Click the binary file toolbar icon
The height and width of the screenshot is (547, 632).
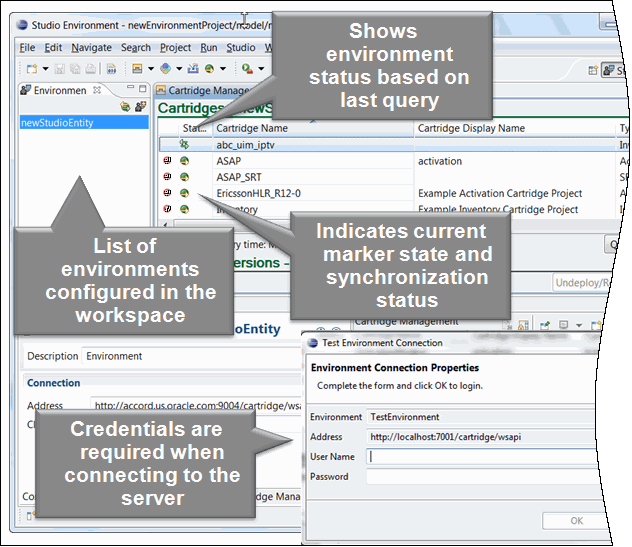click(112, 69)
